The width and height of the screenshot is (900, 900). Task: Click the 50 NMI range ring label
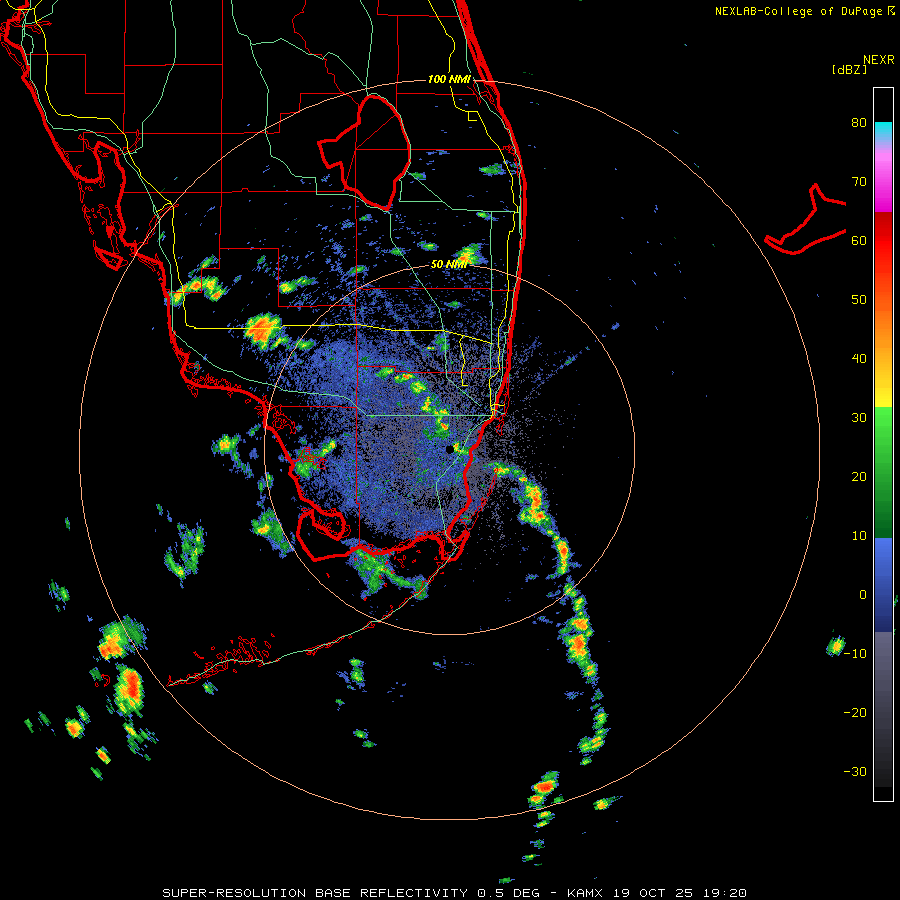[x=449, y=264]
